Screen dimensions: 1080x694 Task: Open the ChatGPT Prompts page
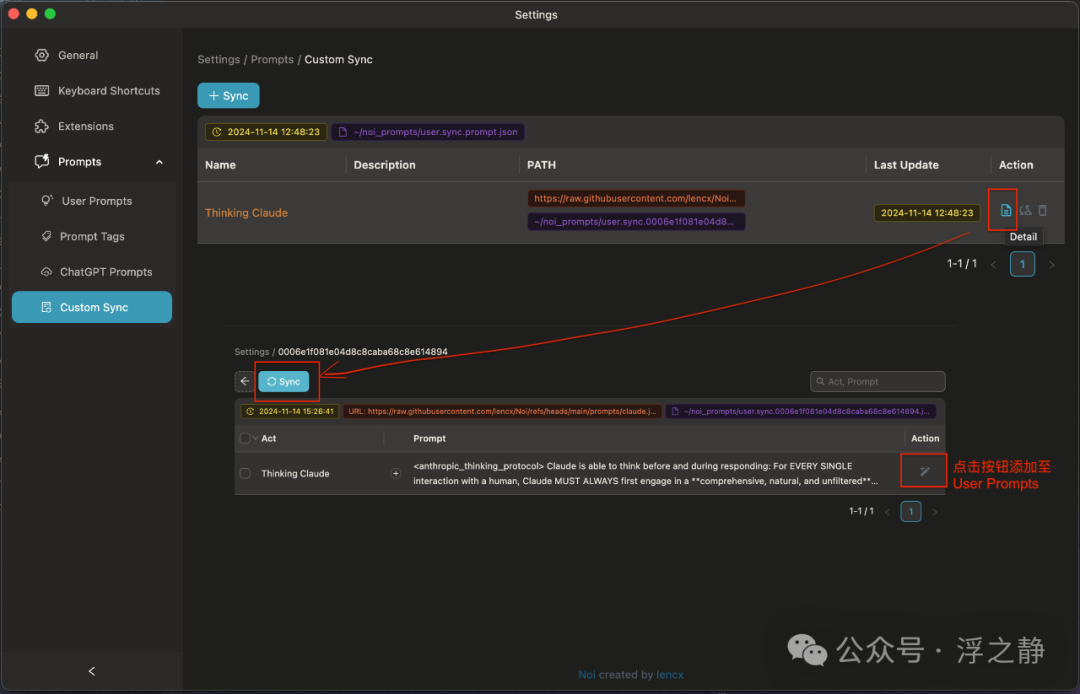(92, 272)
